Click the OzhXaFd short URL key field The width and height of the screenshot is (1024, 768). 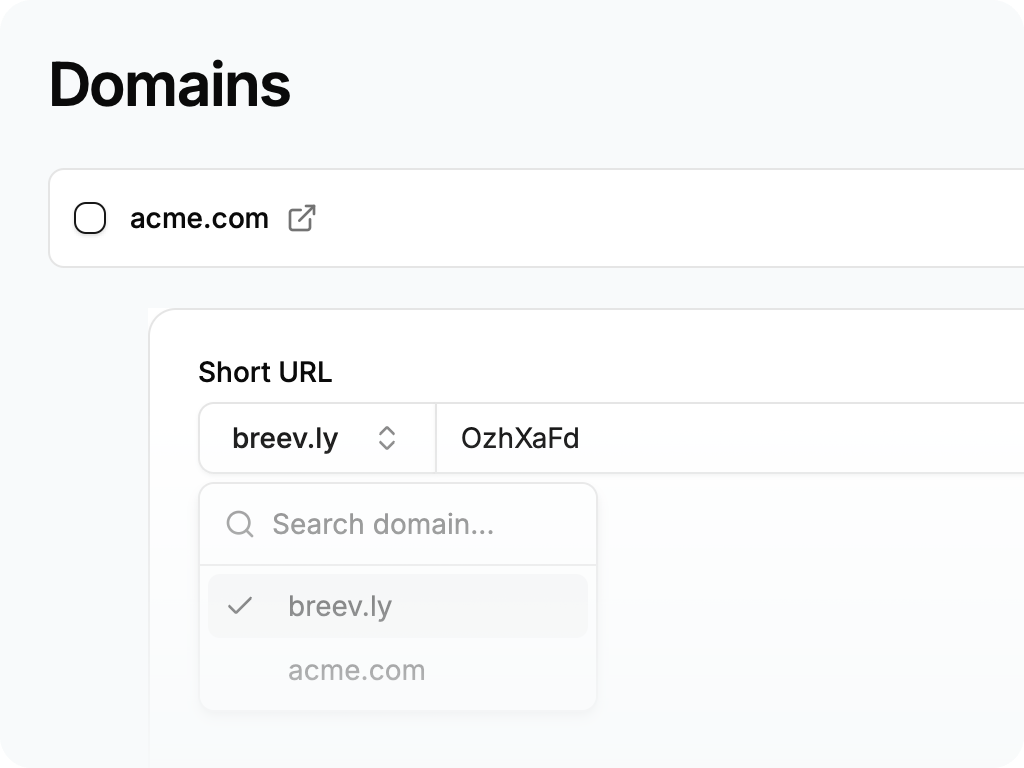tap(520, 438)
